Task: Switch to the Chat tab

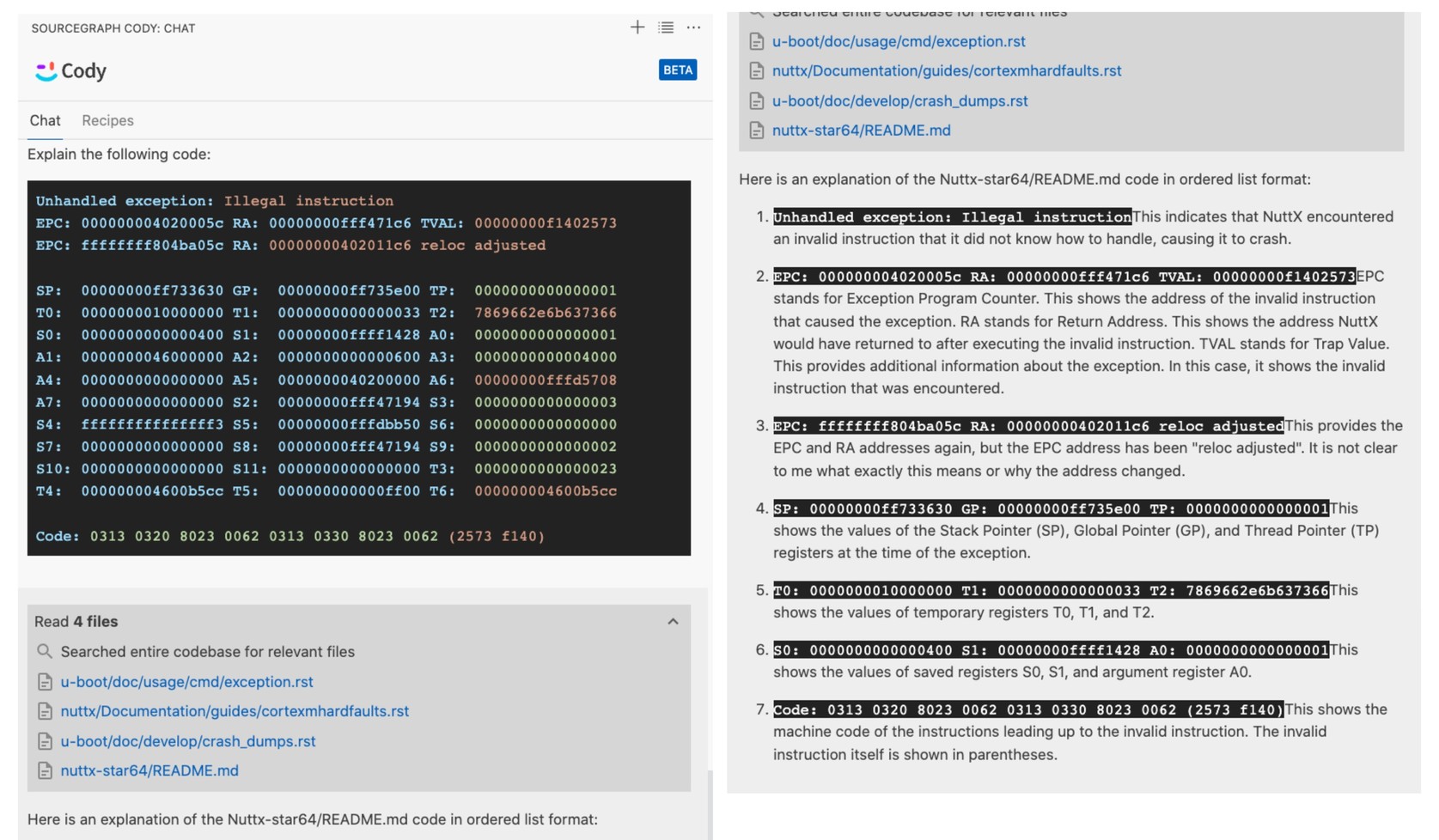Action: coord(45,120)
